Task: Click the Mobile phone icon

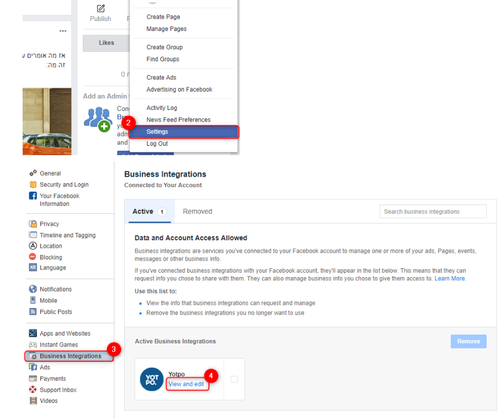Action: coord(33,300)
